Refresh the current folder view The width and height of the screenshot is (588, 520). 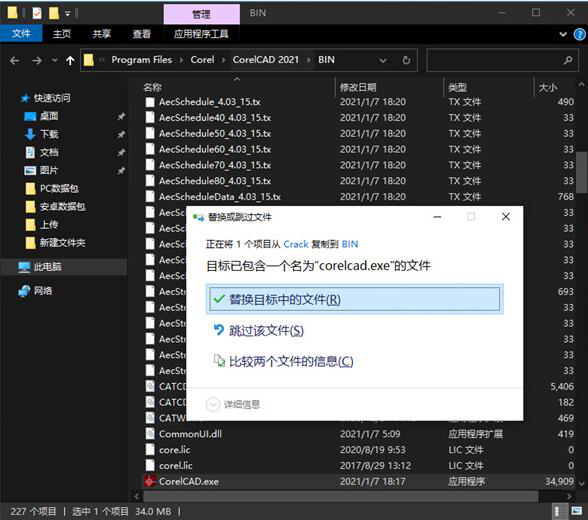coord(406,60)
